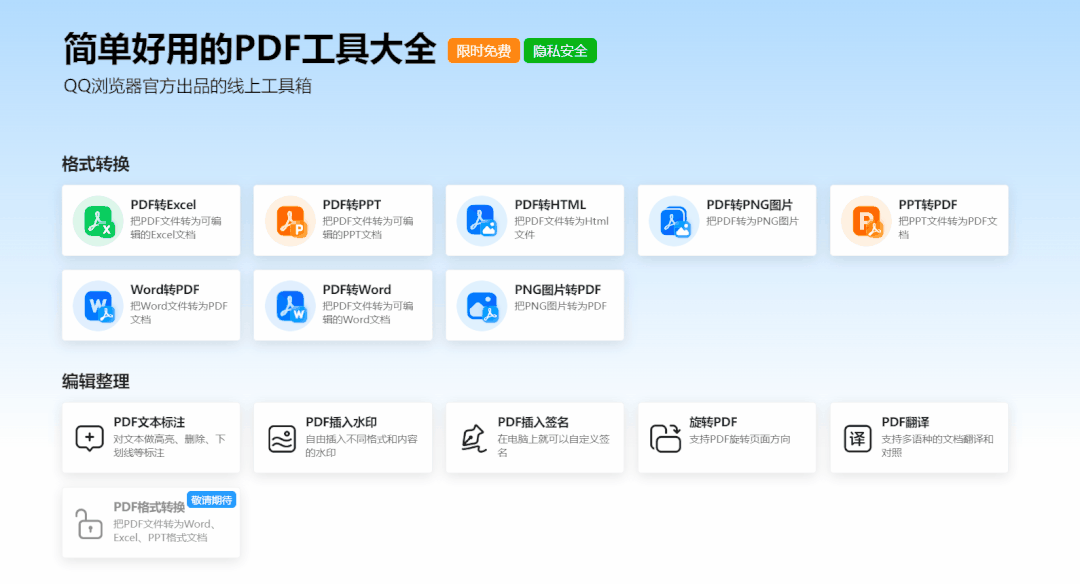Click description 对文本做高亮、删除、下划线等标注
This screenshot has height=584, width=1080.
pos(169,446)
